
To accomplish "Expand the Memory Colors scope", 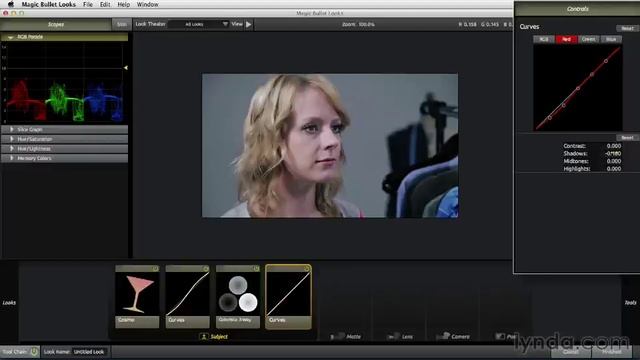I will [x=11, y=158].
